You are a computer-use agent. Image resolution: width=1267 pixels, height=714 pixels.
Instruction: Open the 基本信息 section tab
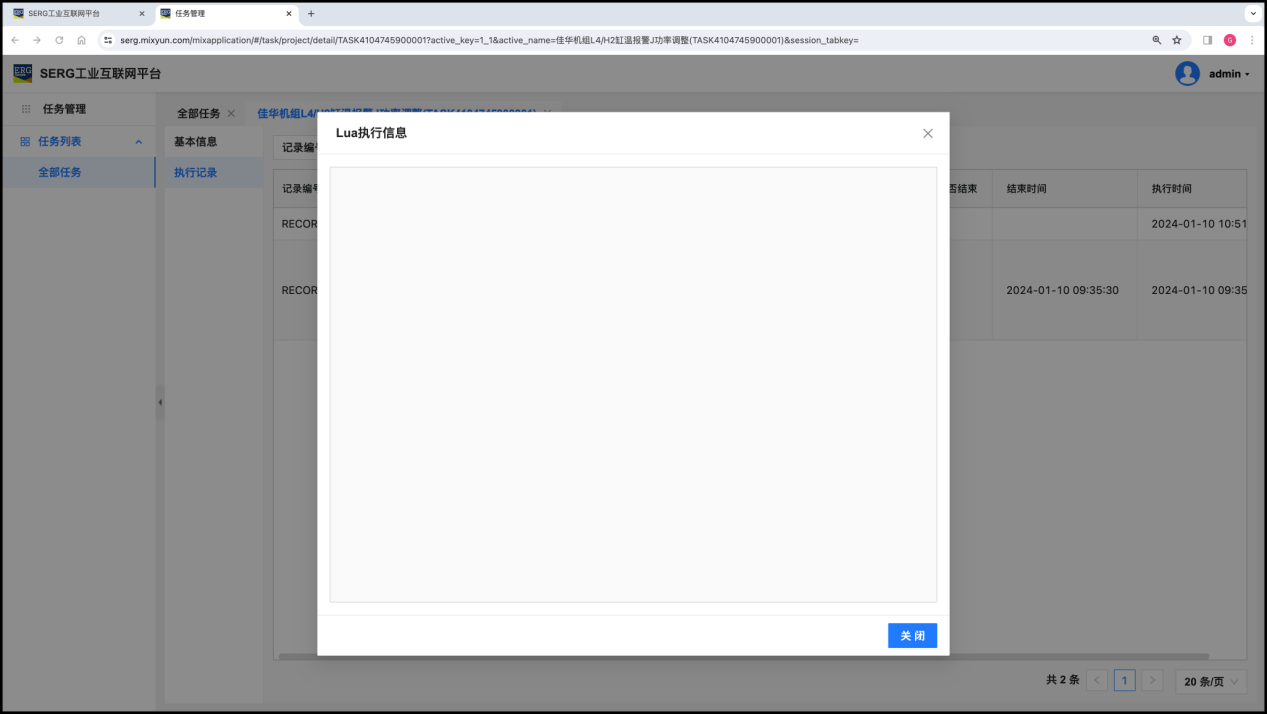195,142
